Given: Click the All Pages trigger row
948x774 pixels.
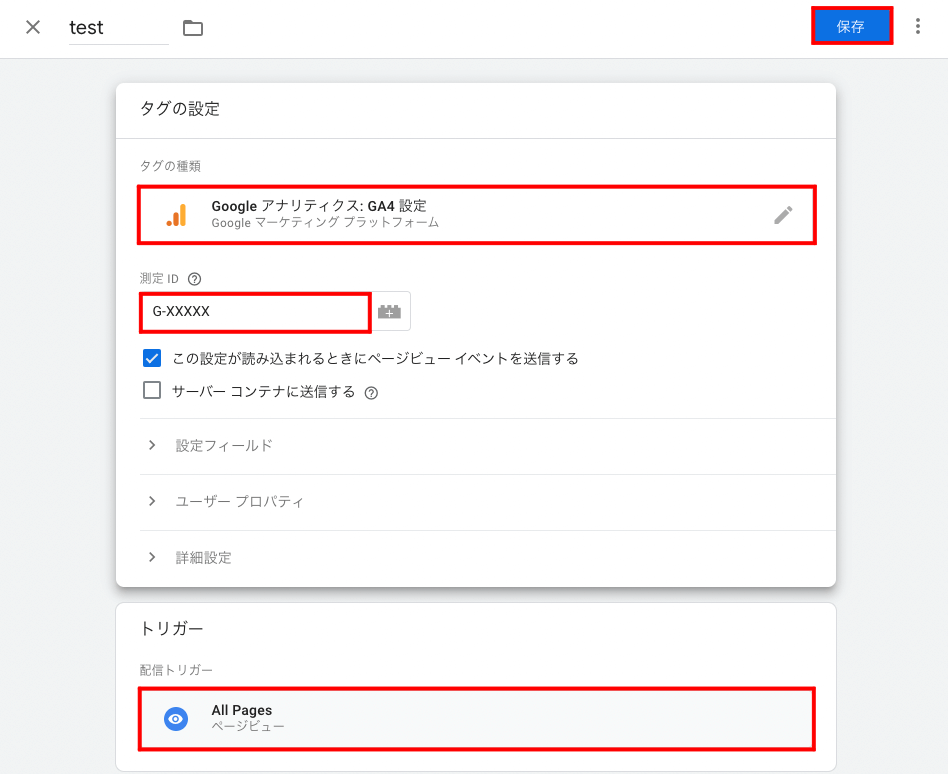Looking at the screenshot, I should click(x=477, y=719).
